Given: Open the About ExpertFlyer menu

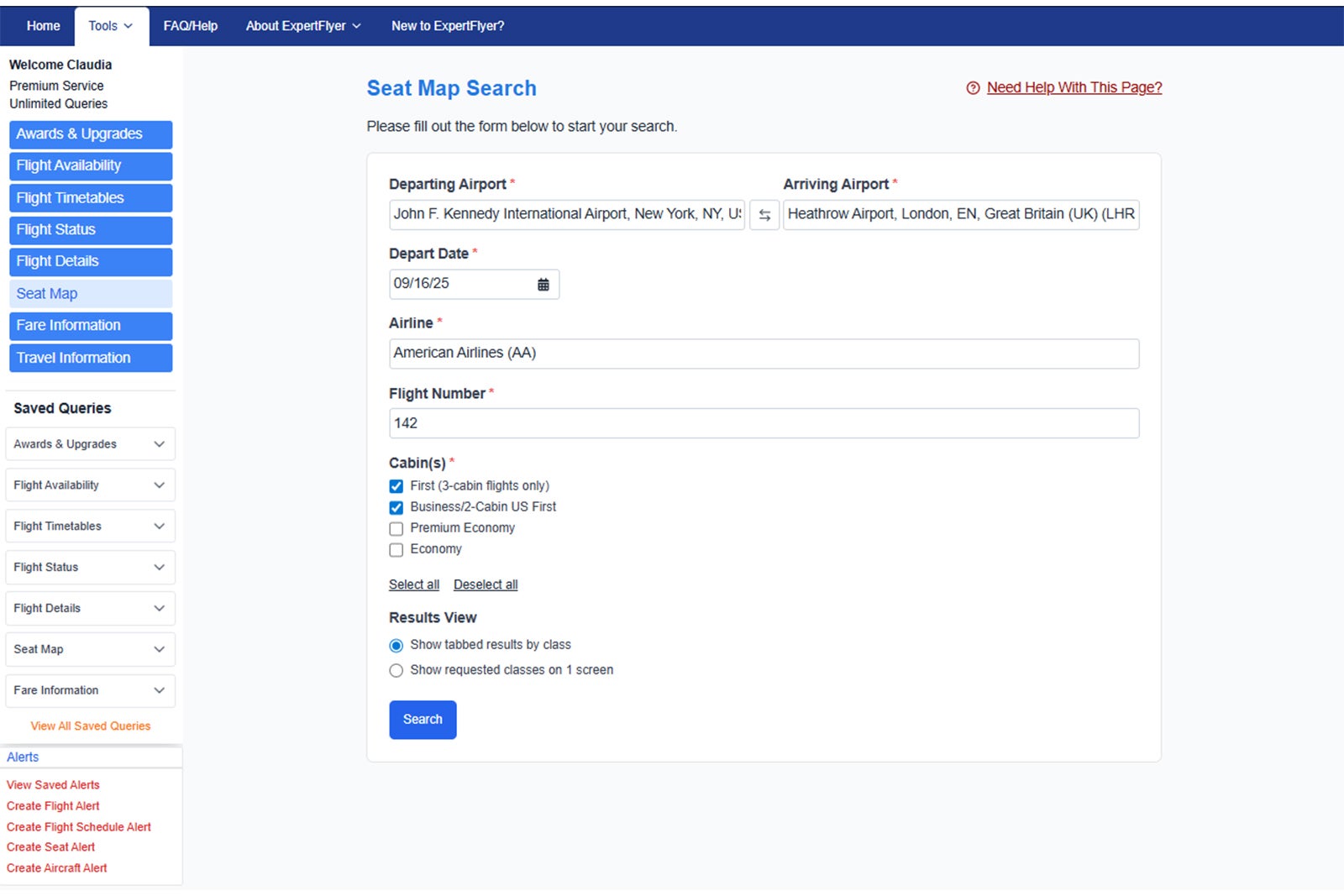Looking at the screenshot, I should pos(302,26).
